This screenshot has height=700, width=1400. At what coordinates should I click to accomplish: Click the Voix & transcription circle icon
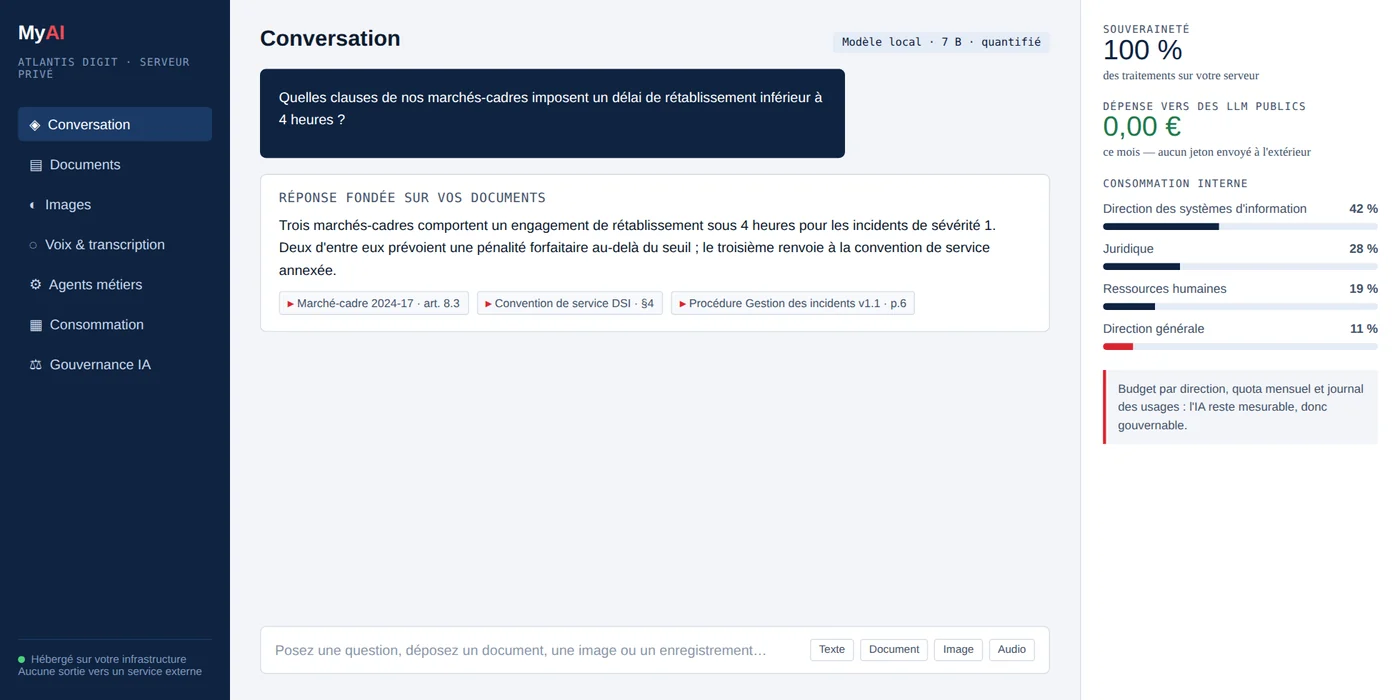tap(33, 245)
